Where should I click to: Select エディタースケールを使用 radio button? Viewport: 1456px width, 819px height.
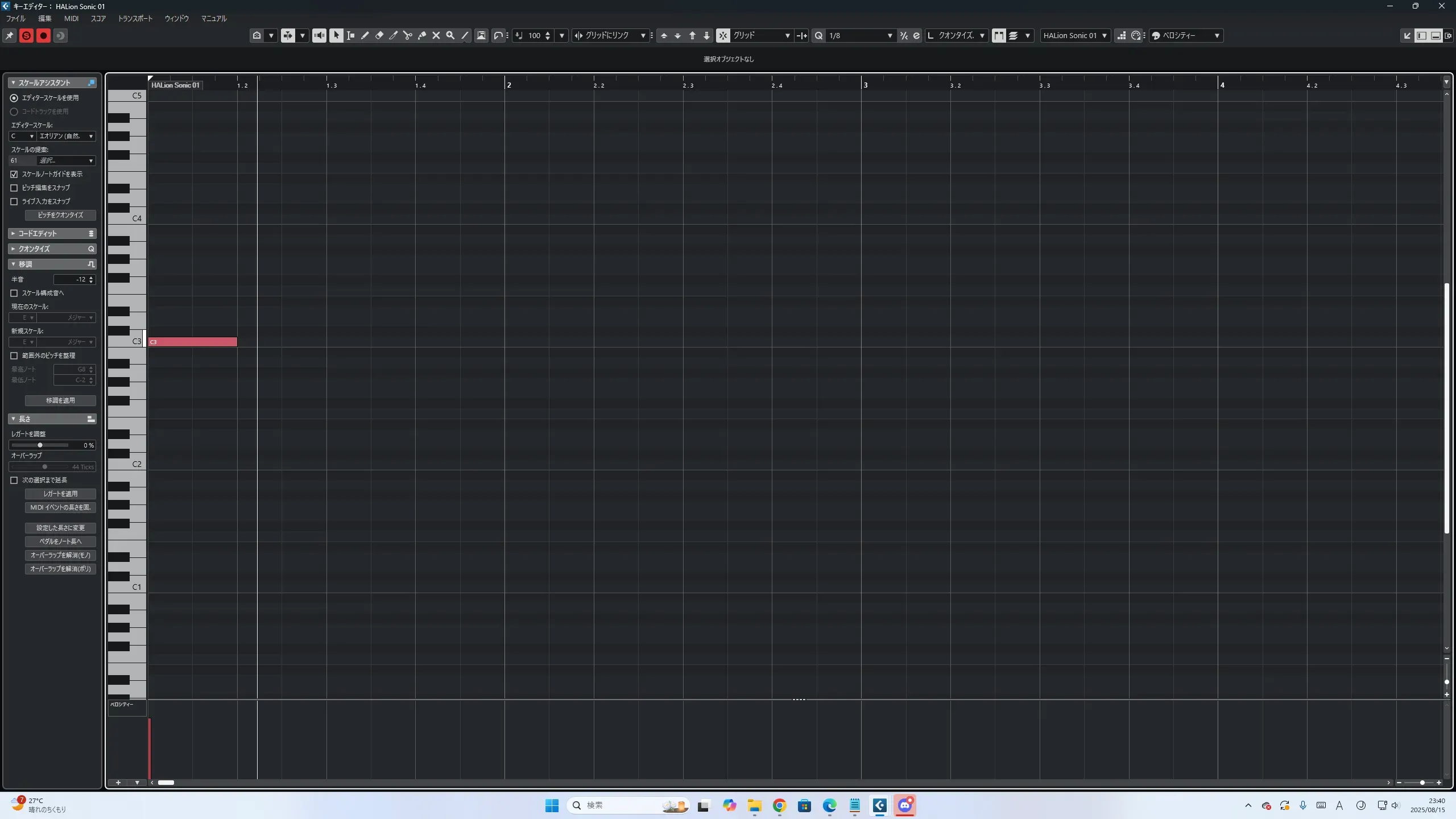14,98
